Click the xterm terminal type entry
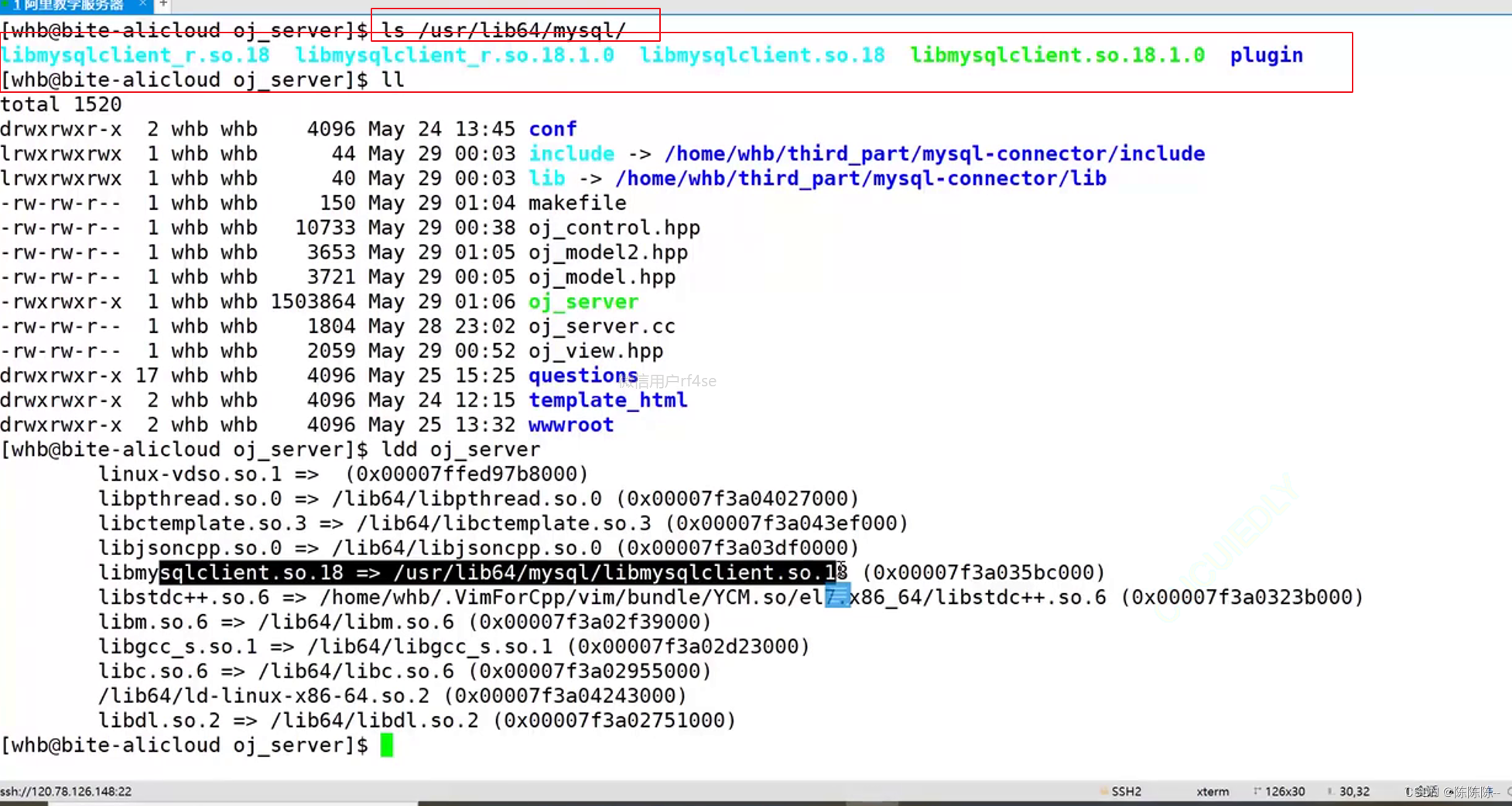1512x806 pixels. pos(1213,791)
